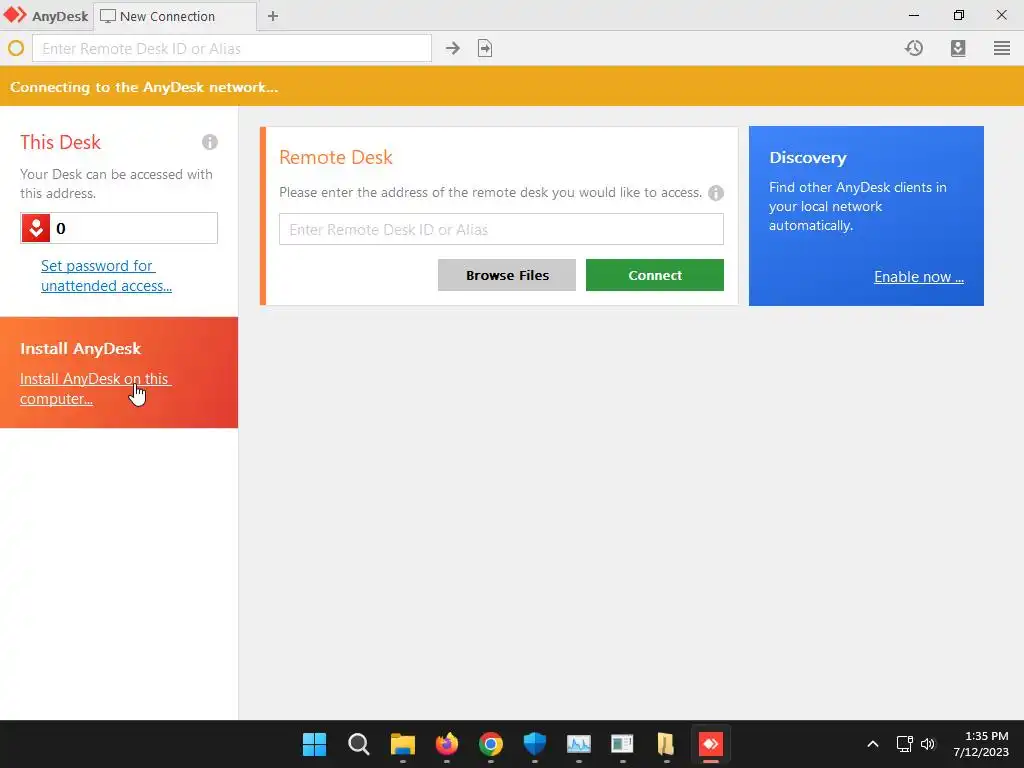
Task: Click the AnyDesk logo in title bar
Action: click(x=15, y=15)
